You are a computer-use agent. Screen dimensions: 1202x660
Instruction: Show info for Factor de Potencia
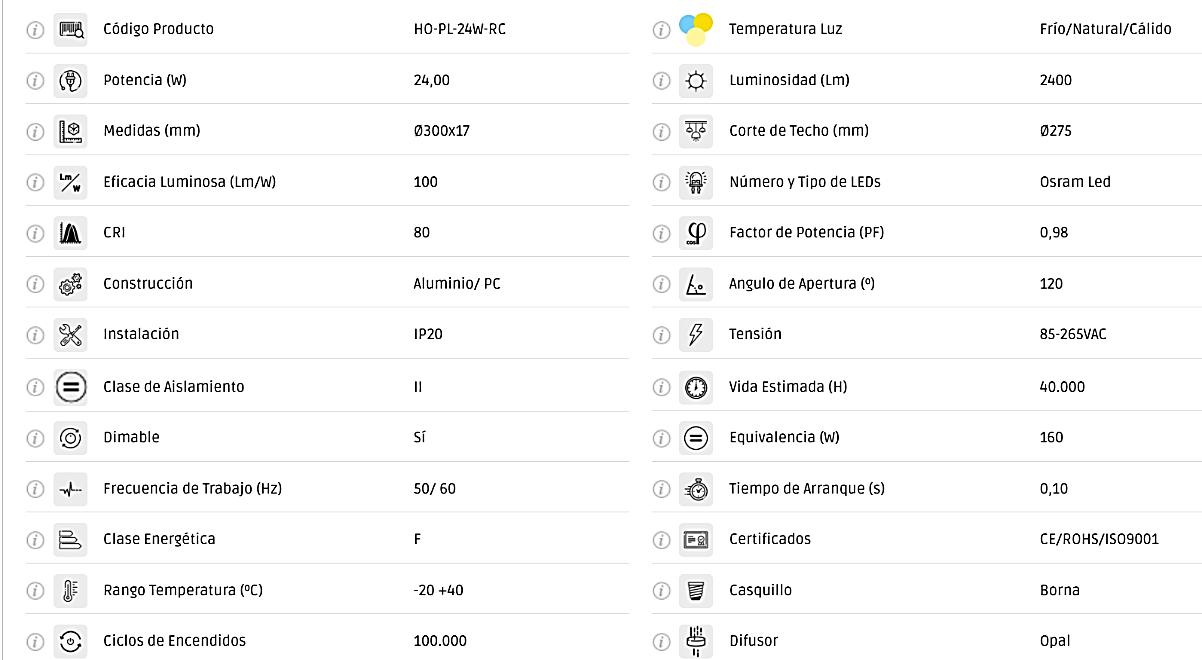tap(661, 233)
